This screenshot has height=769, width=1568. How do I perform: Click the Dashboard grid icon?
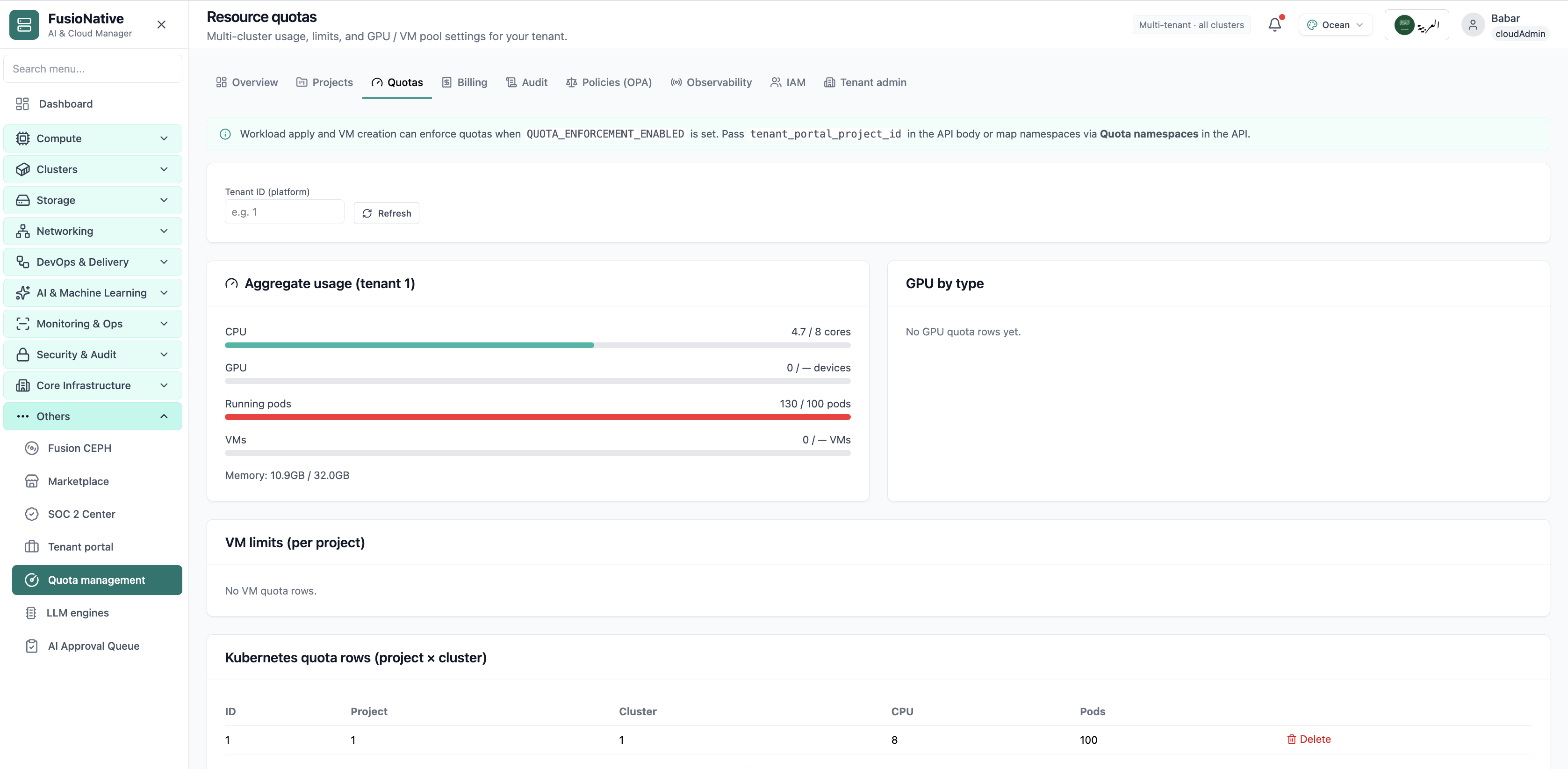click(22, 104)
